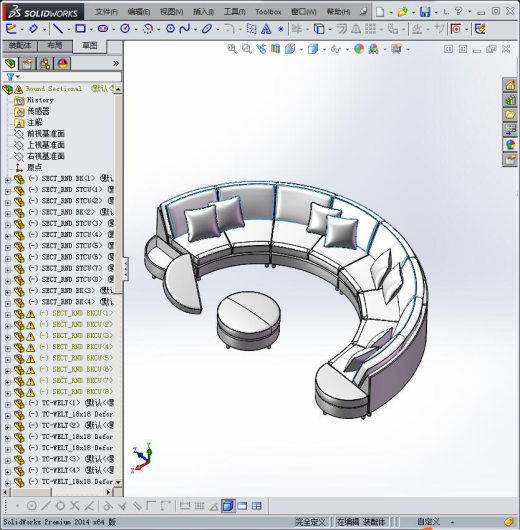
Task: Select the Circle sketch tool
Action: (x=125, y=29)
